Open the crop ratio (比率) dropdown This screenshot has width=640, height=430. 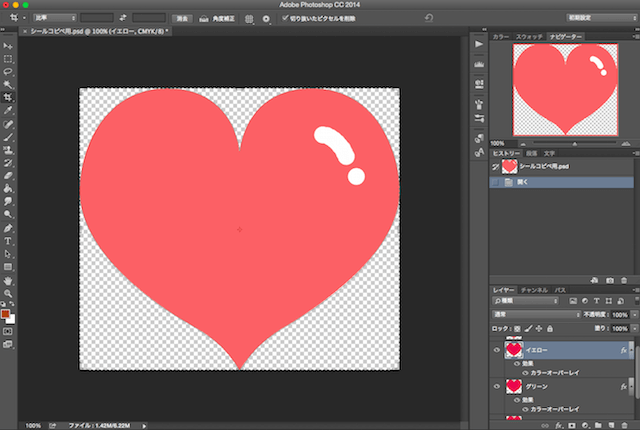(55, 18)
